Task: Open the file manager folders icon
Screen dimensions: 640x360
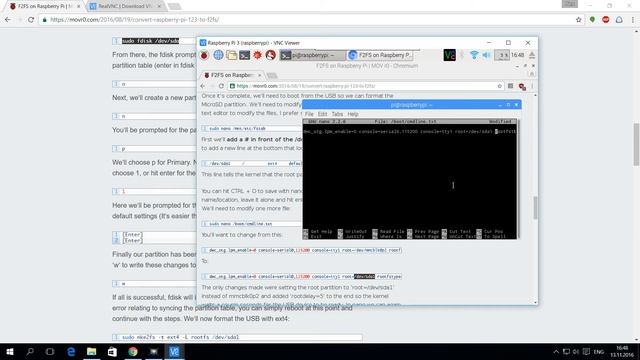Action: [231, 55]
